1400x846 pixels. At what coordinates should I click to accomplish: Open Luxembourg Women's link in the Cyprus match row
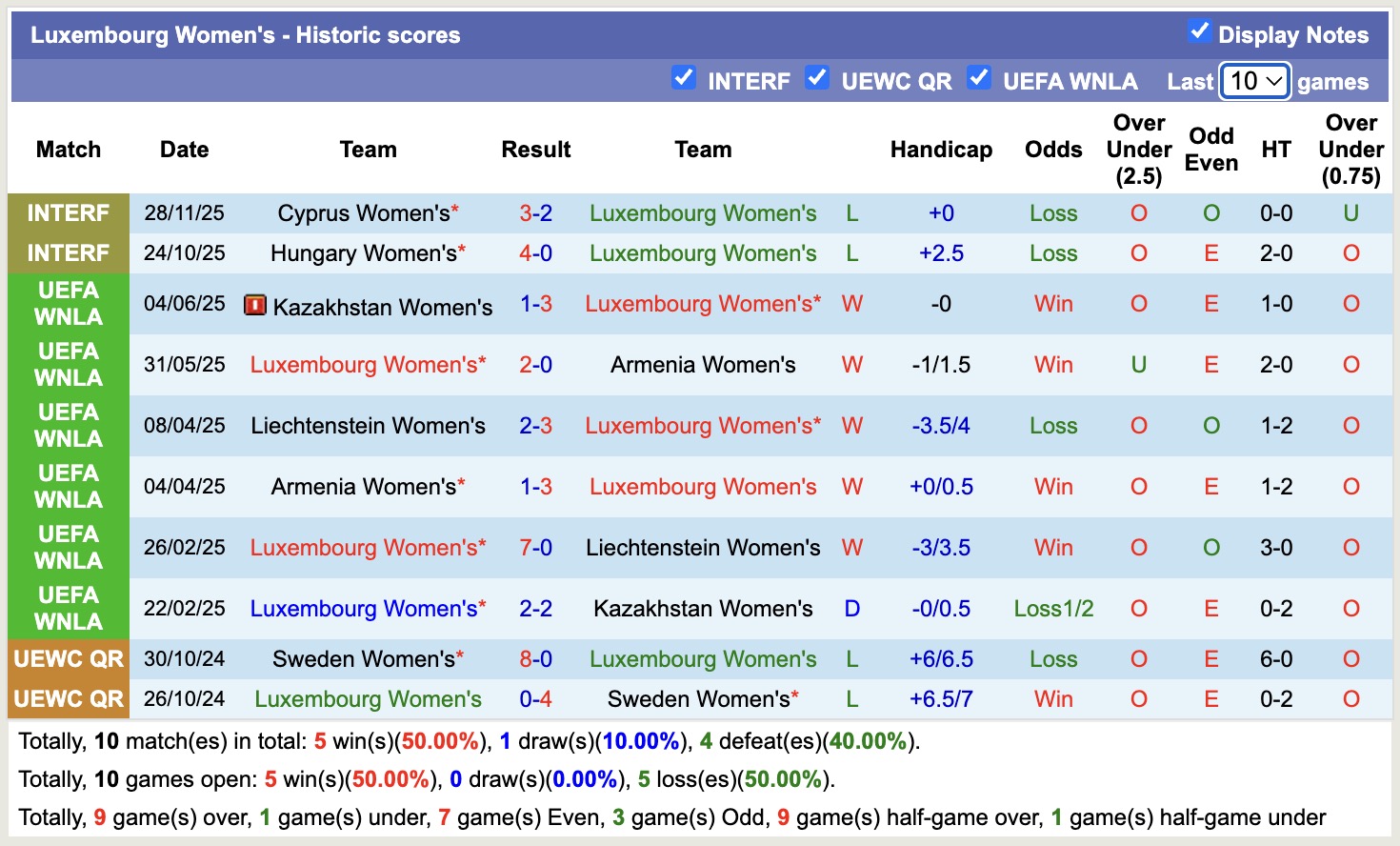coord(703,213)
